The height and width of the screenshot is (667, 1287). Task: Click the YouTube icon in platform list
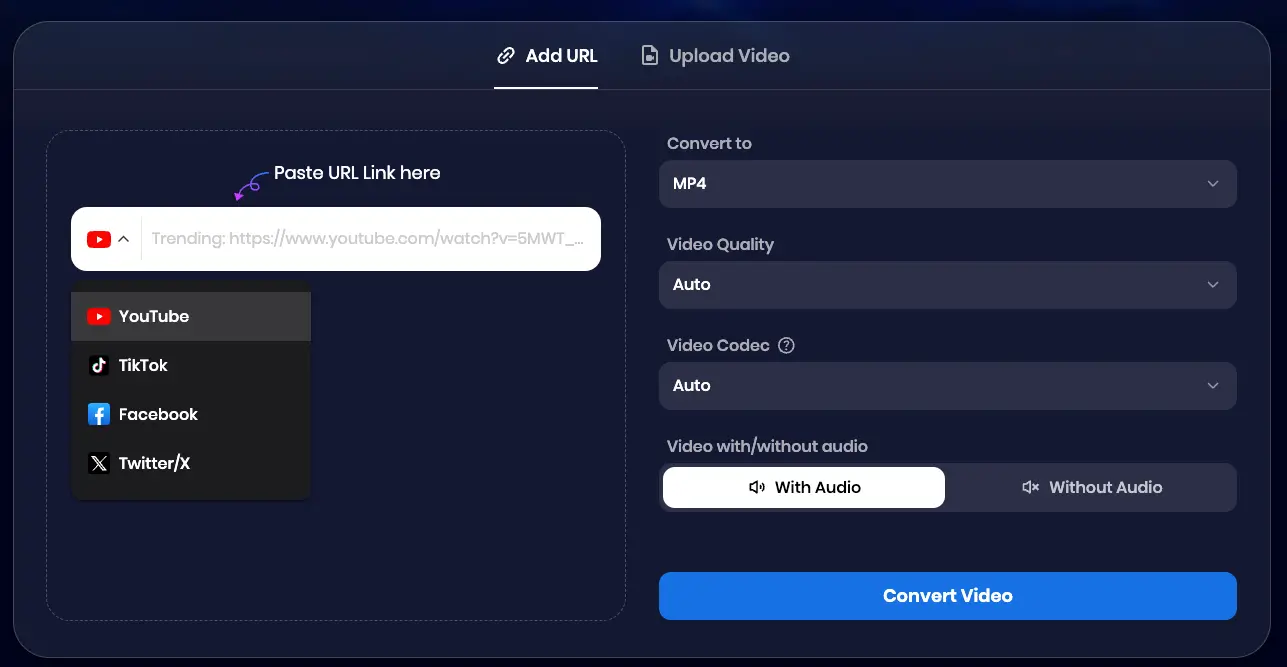(x=98, y=317)
